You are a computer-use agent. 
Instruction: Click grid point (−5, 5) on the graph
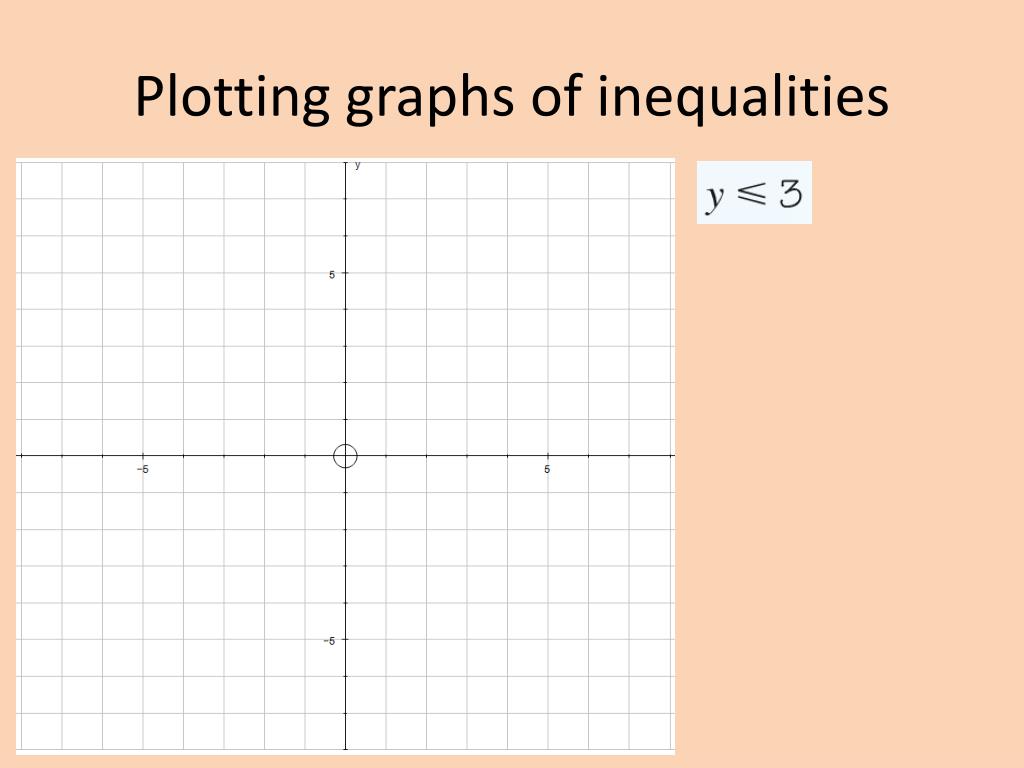click(x=143, y=272)
